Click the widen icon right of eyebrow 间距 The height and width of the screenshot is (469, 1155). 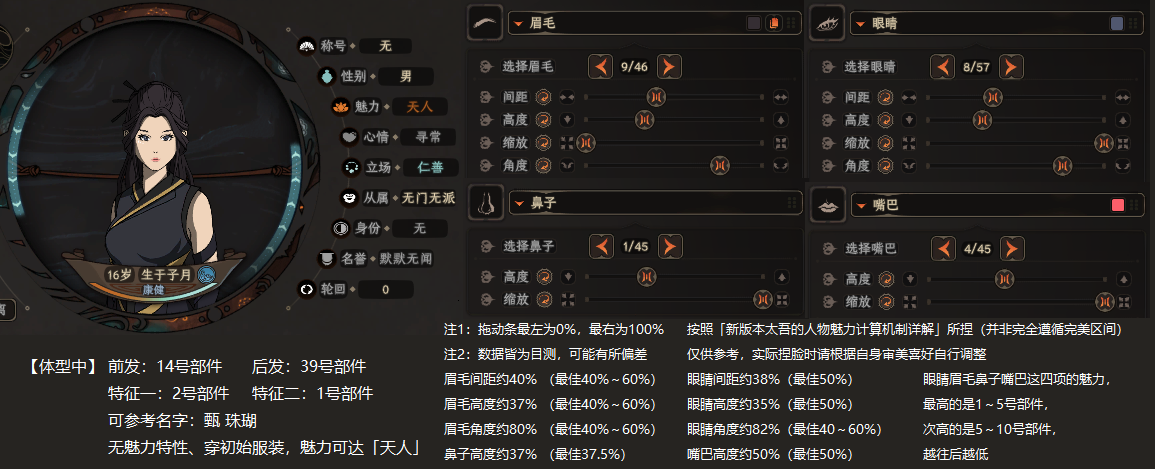point(780,96)
